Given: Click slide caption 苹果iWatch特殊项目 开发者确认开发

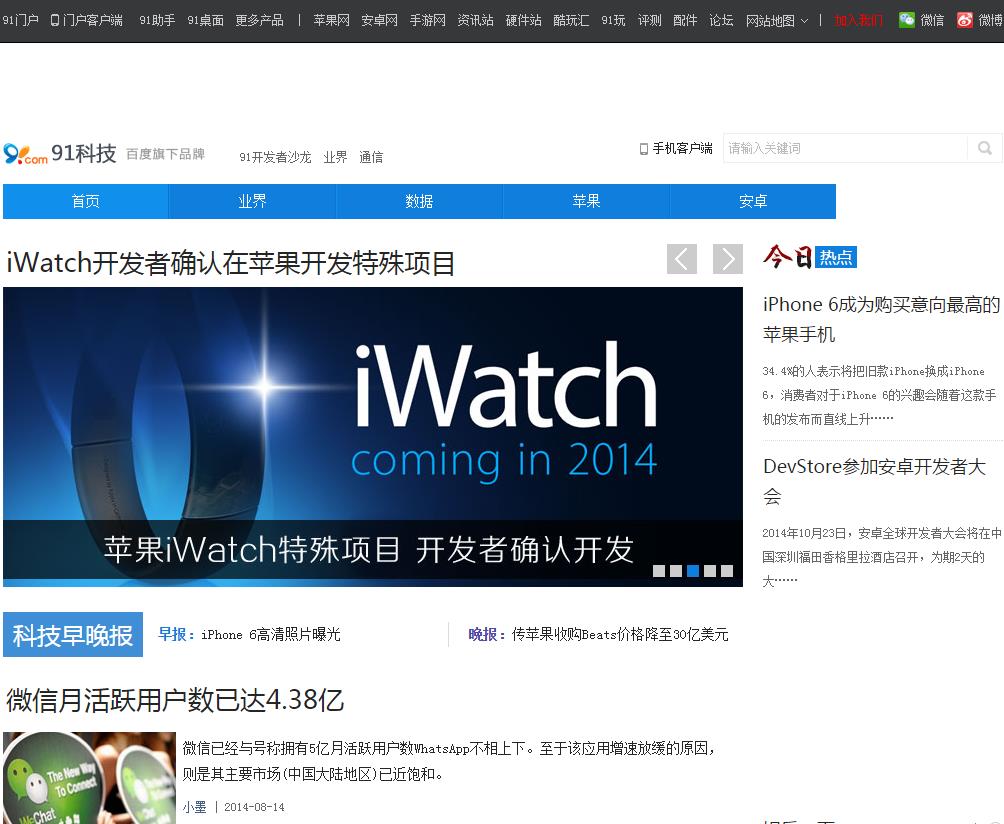Looking at the screenshot, I should coord(369,550).
